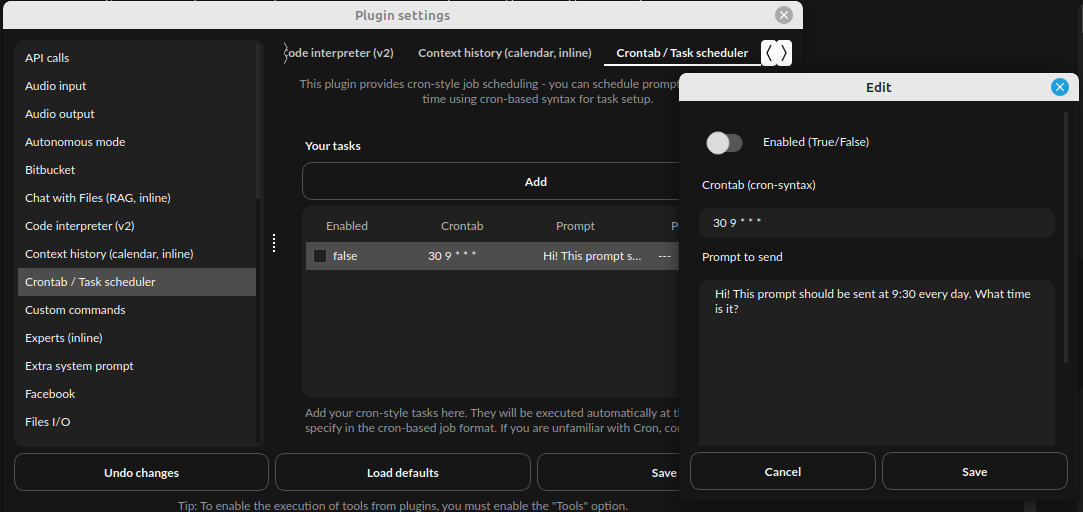
Task: Switch to Context history (calendar, inline) tab
Action: (505, 53)
